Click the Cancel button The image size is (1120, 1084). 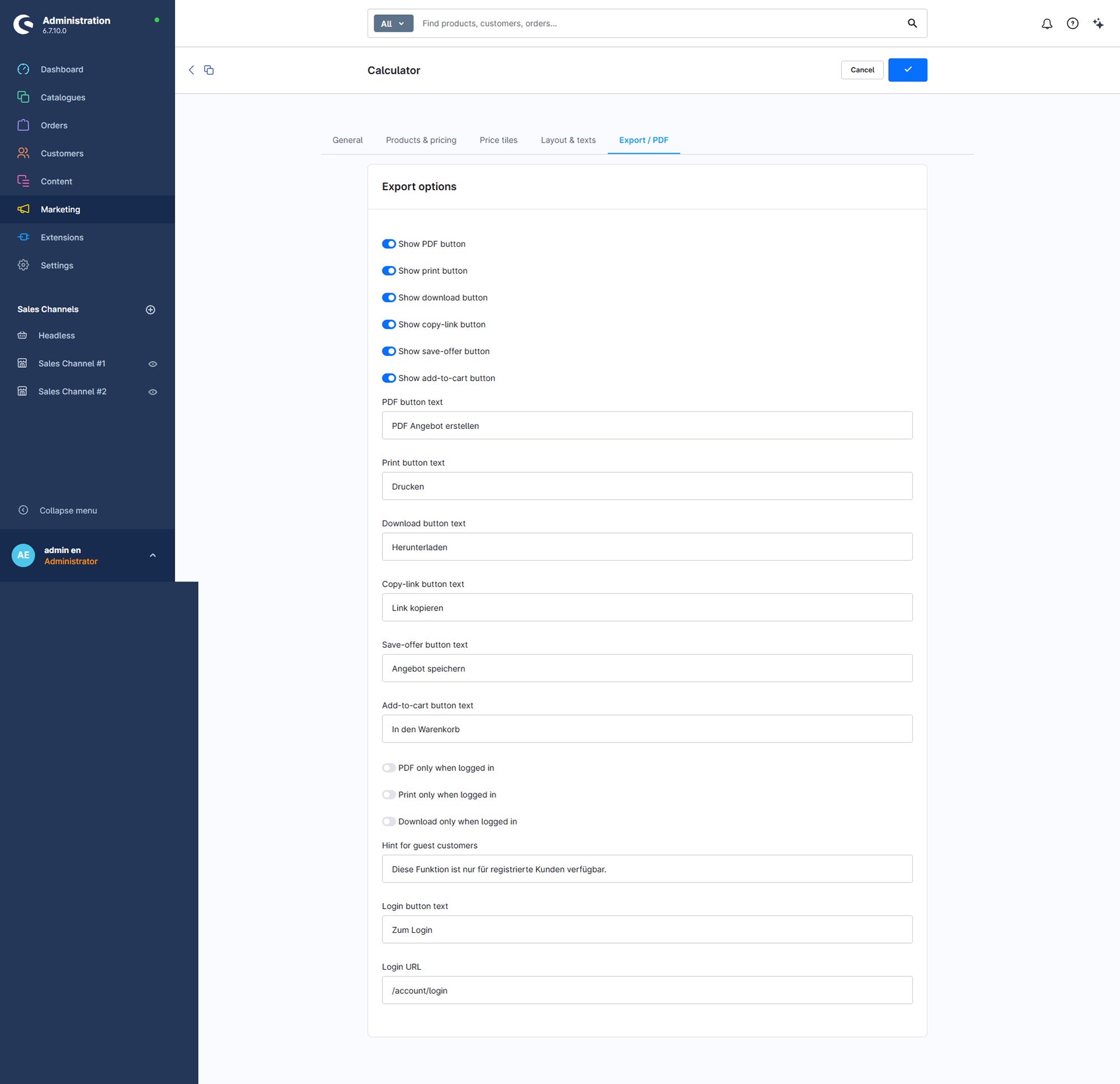(862, 70)
